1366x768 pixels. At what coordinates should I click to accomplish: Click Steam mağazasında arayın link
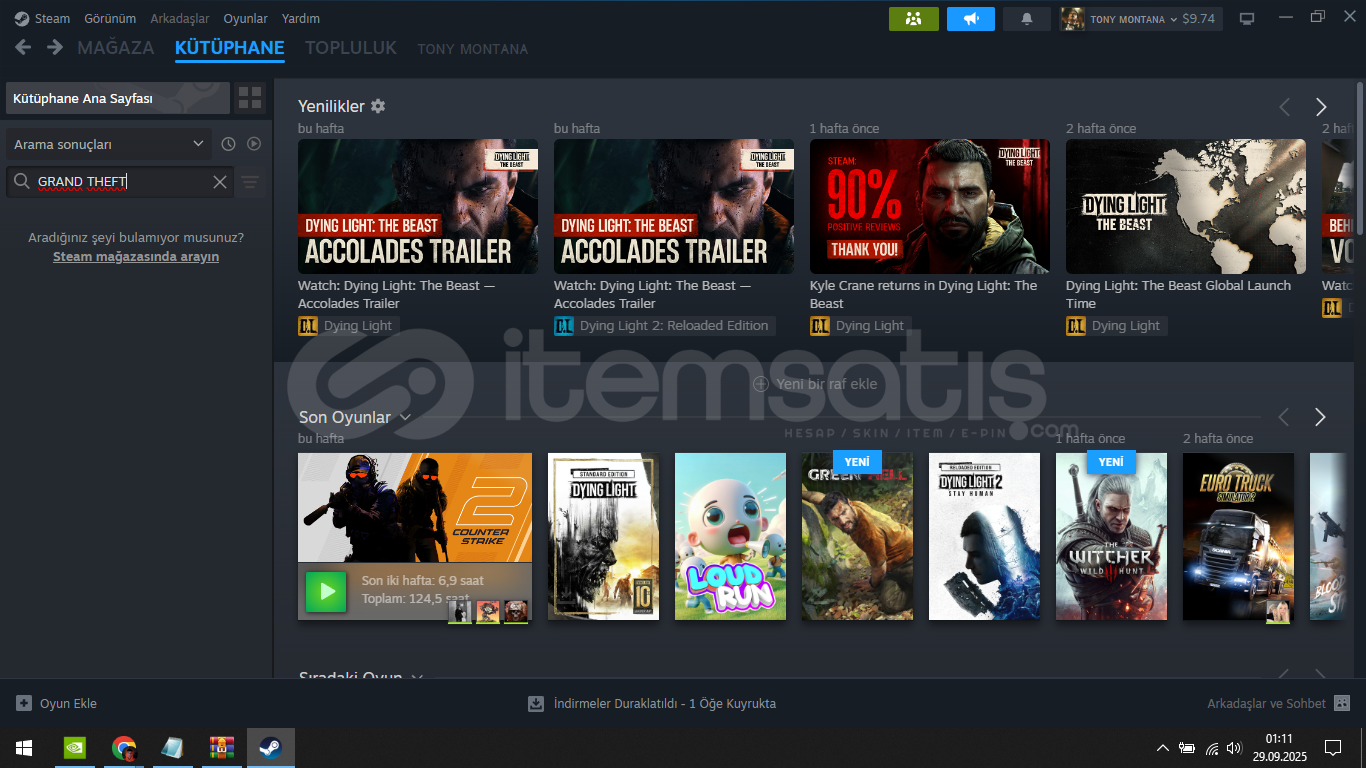(136, 257)
